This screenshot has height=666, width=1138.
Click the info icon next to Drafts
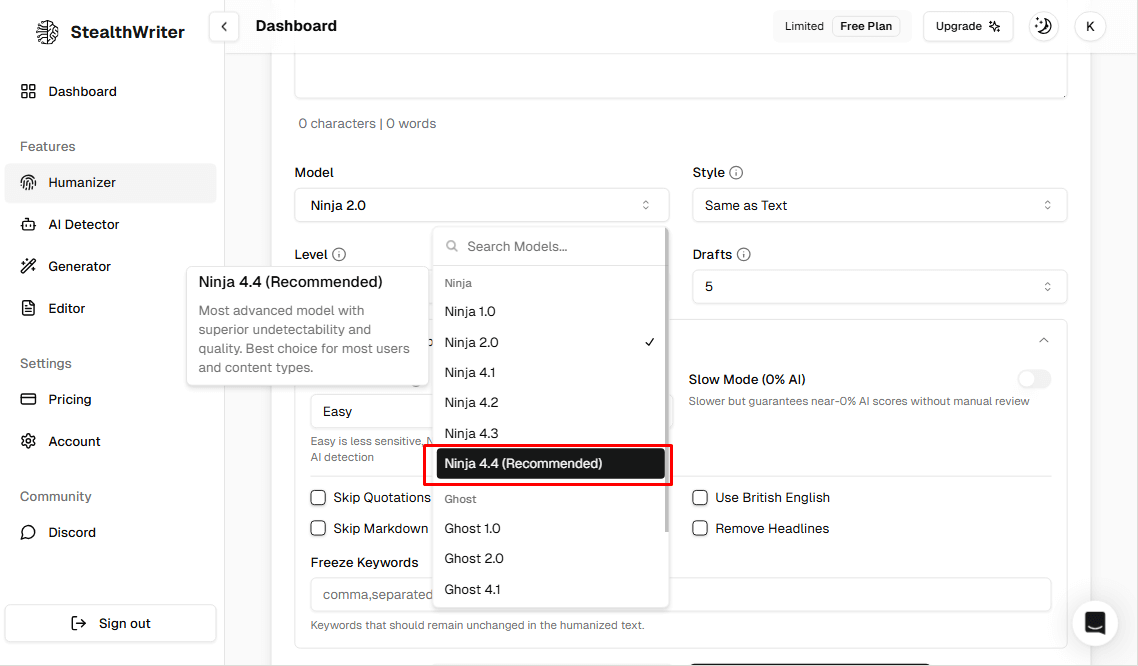tap(743, 255)
